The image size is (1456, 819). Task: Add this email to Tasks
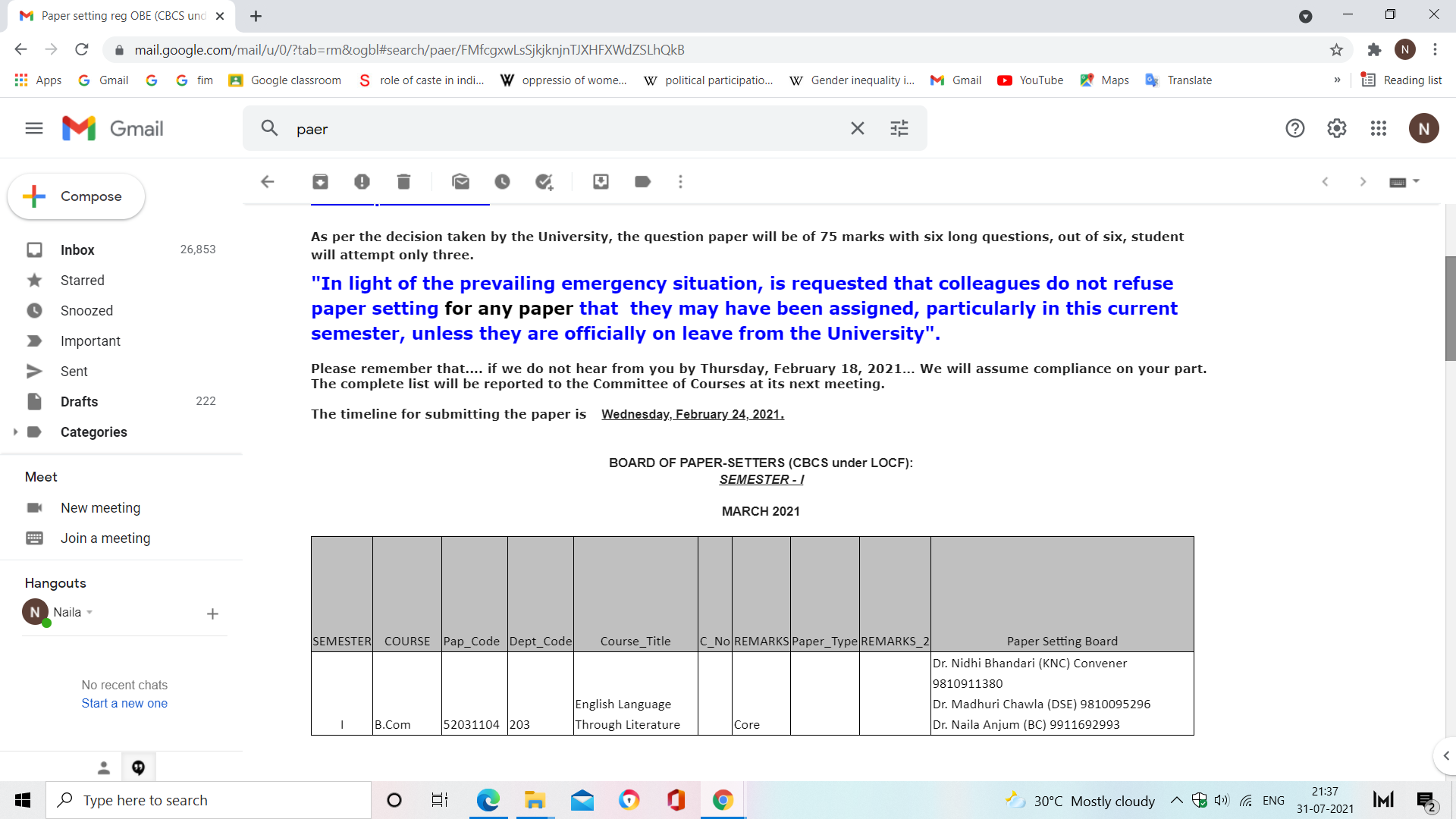point(544,181)
